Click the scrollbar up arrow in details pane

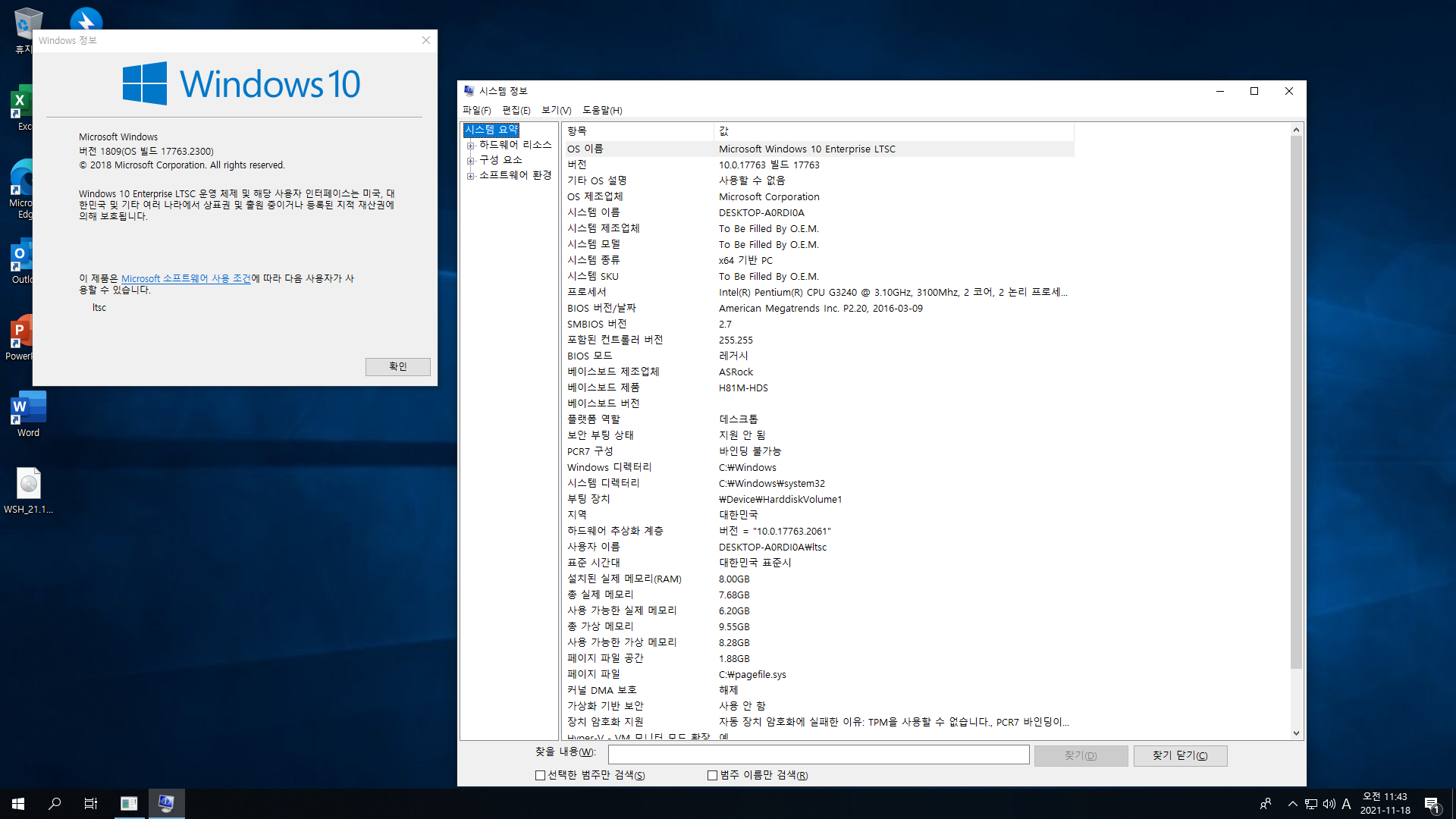(x=1296, y=130)
